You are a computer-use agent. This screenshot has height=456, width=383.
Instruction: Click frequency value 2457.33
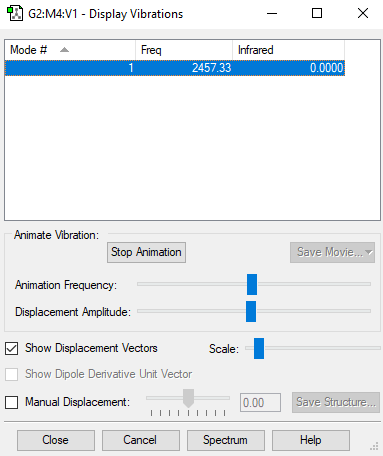pyautogui.click(x=211, y=68)
